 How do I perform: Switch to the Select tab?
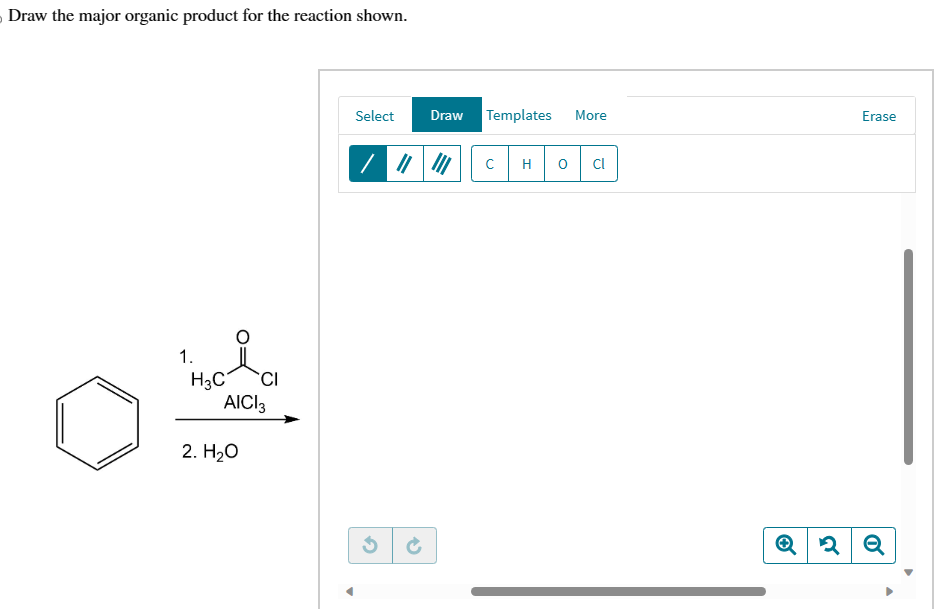point(374,116)
